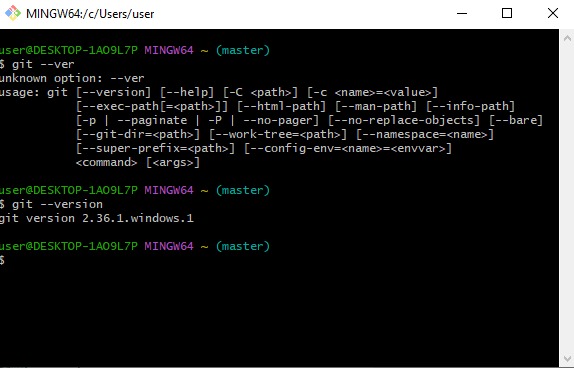The width and height of the screenshot is (574, 368).
Task: Click '[--config-env=<name>=<envvar>]' option
Action: pos(348,148)
